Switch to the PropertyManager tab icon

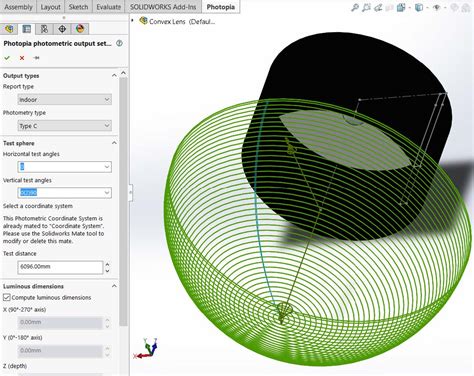click(27, 29)
